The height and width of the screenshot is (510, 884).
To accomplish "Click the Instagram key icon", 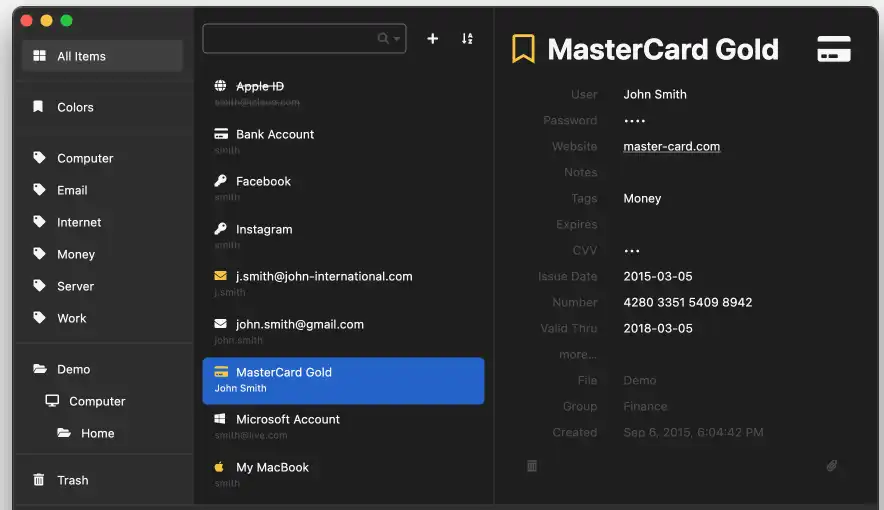I will point(220,229).
